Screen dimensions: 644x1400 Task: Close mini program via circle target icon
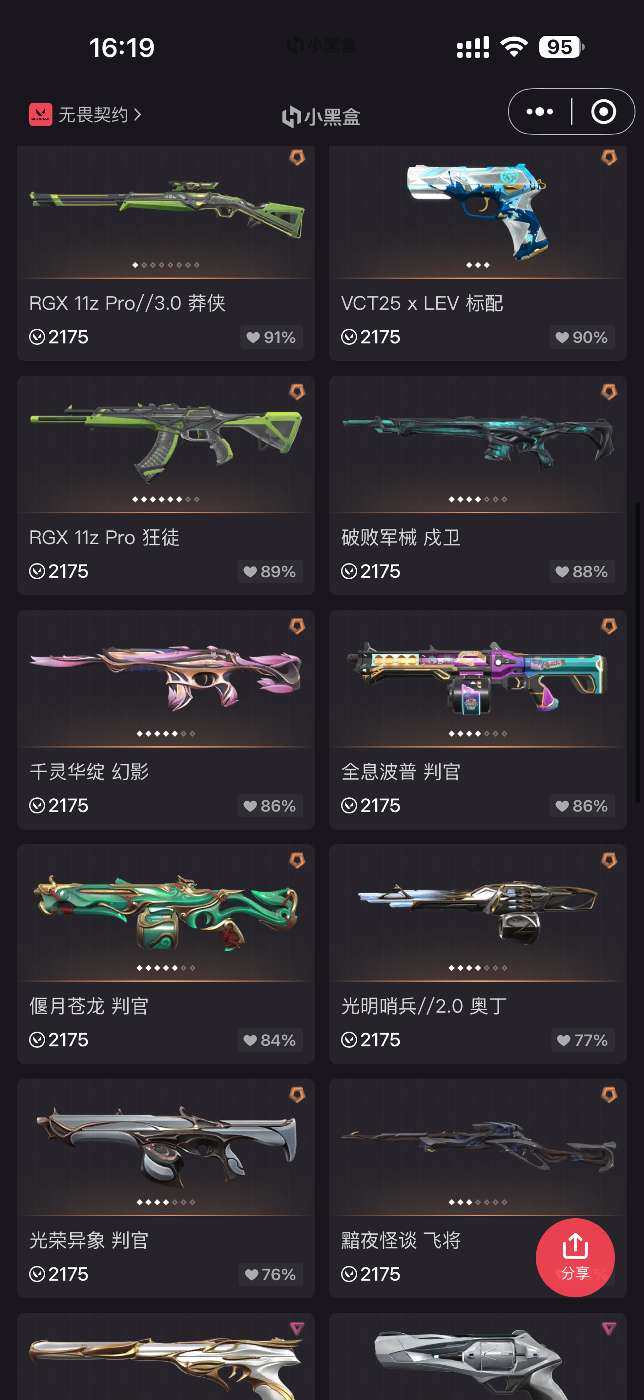pyautogui.click(x=603, y=112)
